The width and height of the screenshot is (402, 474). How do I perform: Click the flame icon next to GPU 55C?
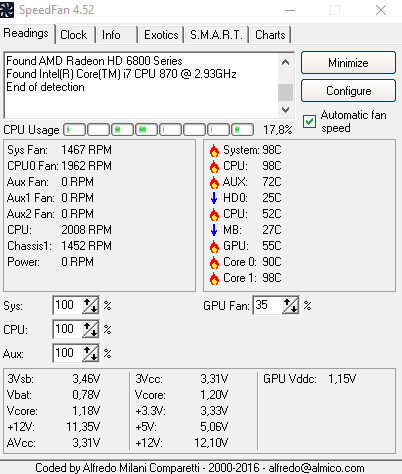click(x=214, y=246)
